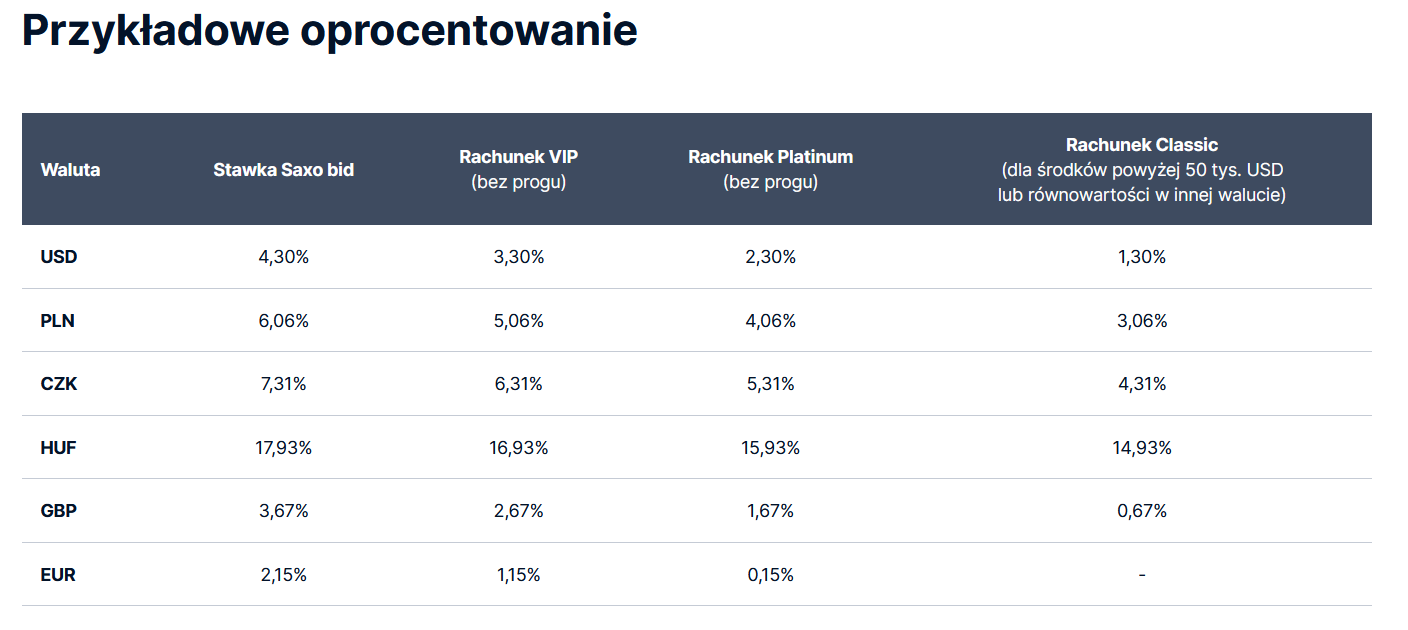Select the "Stawka Saxo bid" column header
Viewport: 1408px width, 630px height.
(283, 169)
